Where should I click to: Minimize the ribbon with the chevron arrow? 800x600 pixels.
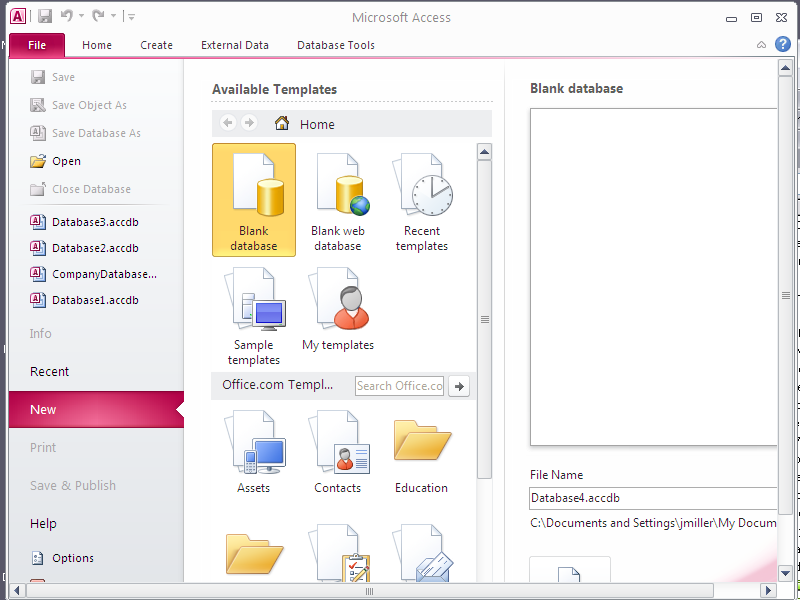pos(762,45)
